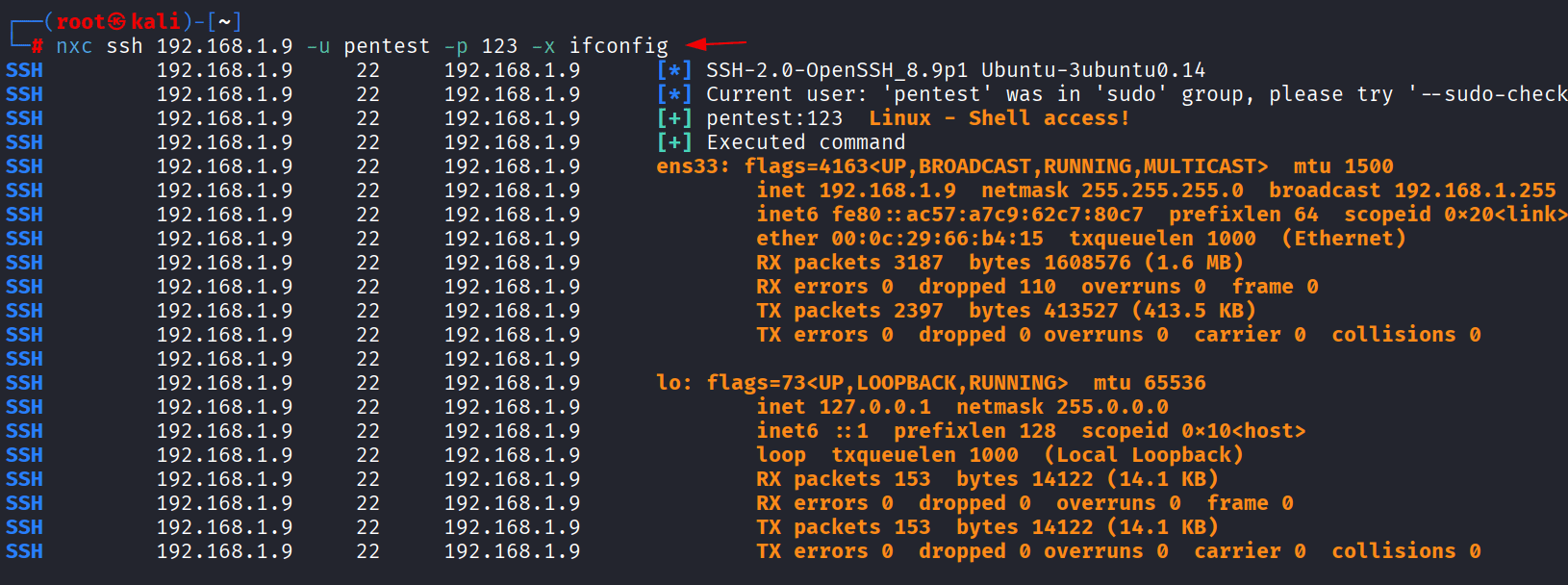Click the 'nxc' command word

click(74, 46)
